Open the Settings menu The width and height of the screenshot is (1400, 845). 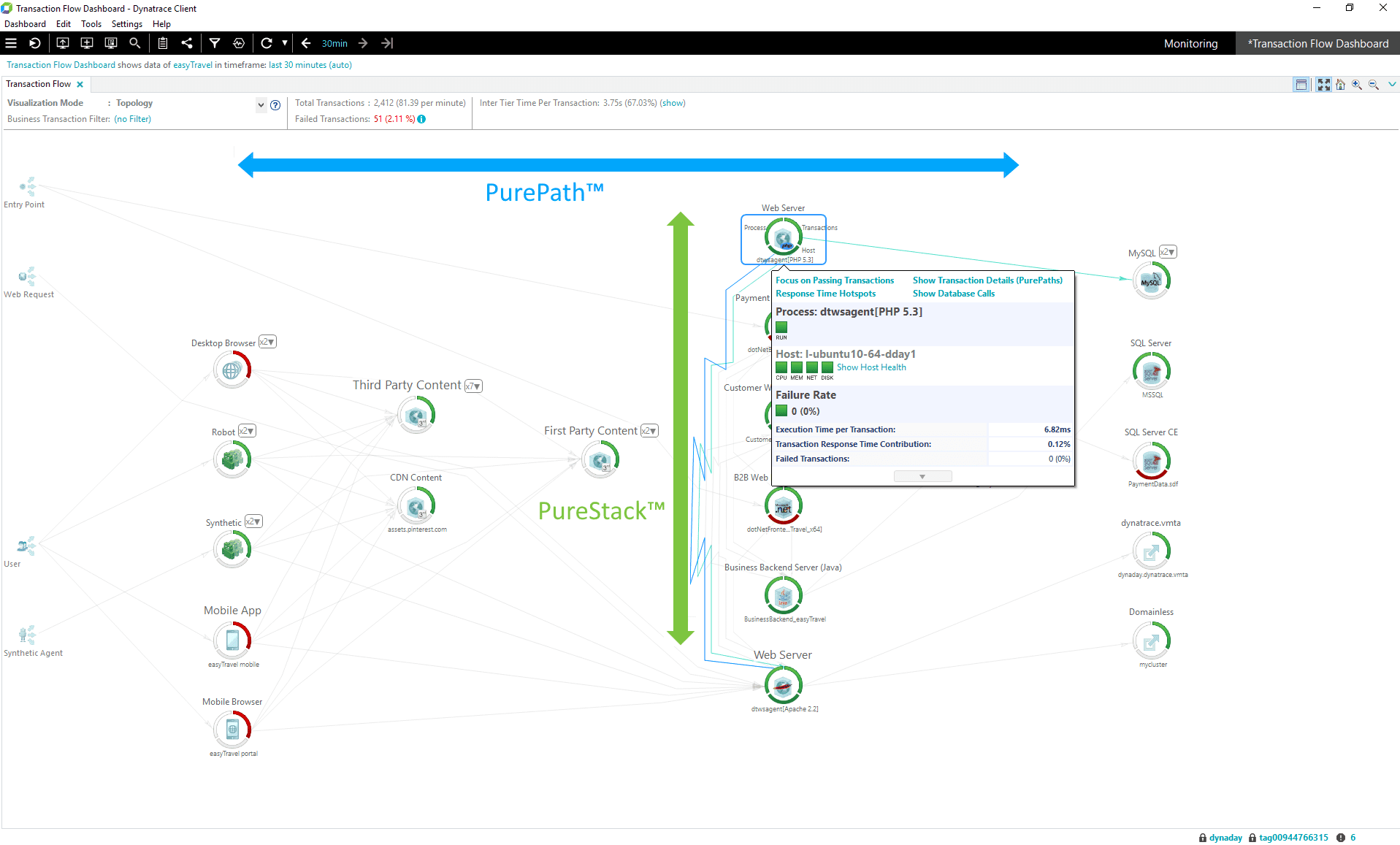tap(127, 24)
